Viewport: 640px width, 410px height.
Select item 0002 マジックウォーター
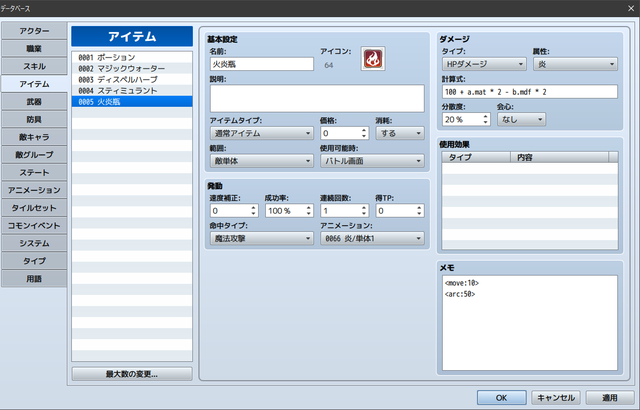[132, 68]
